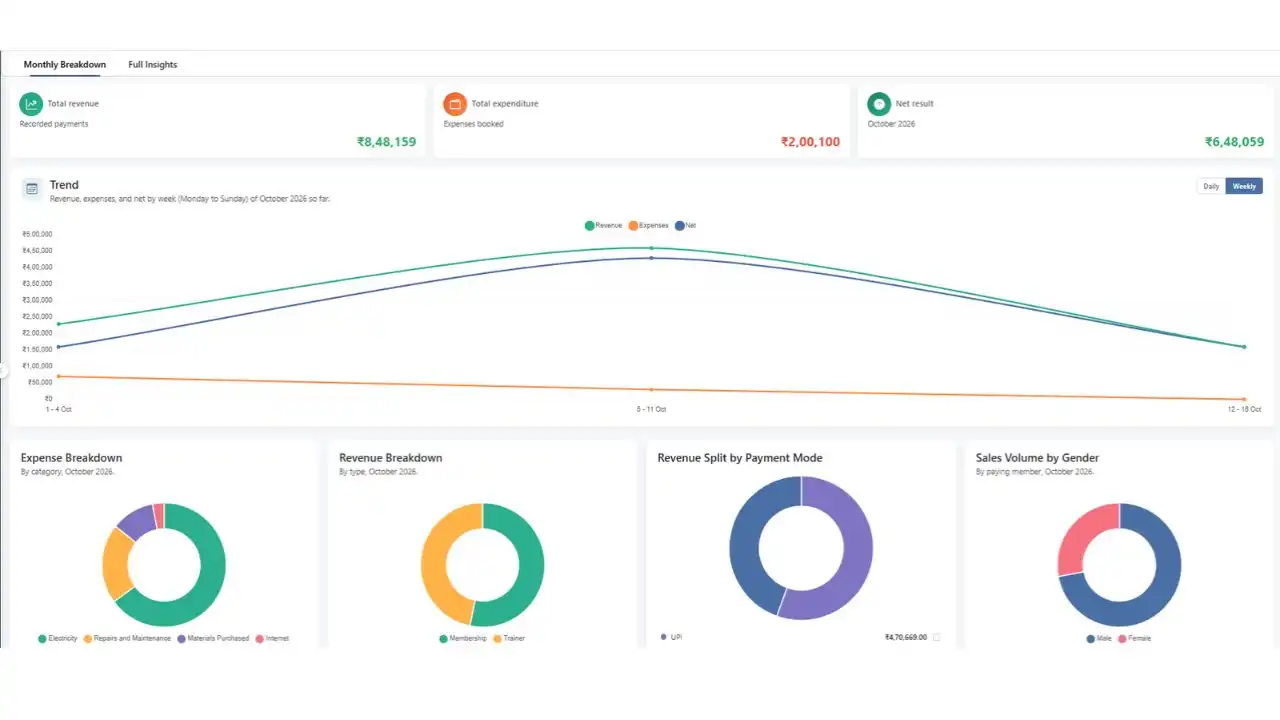
Task: Toggle the Expenses series in Trend legend
Action: click(x=648, y=226)
